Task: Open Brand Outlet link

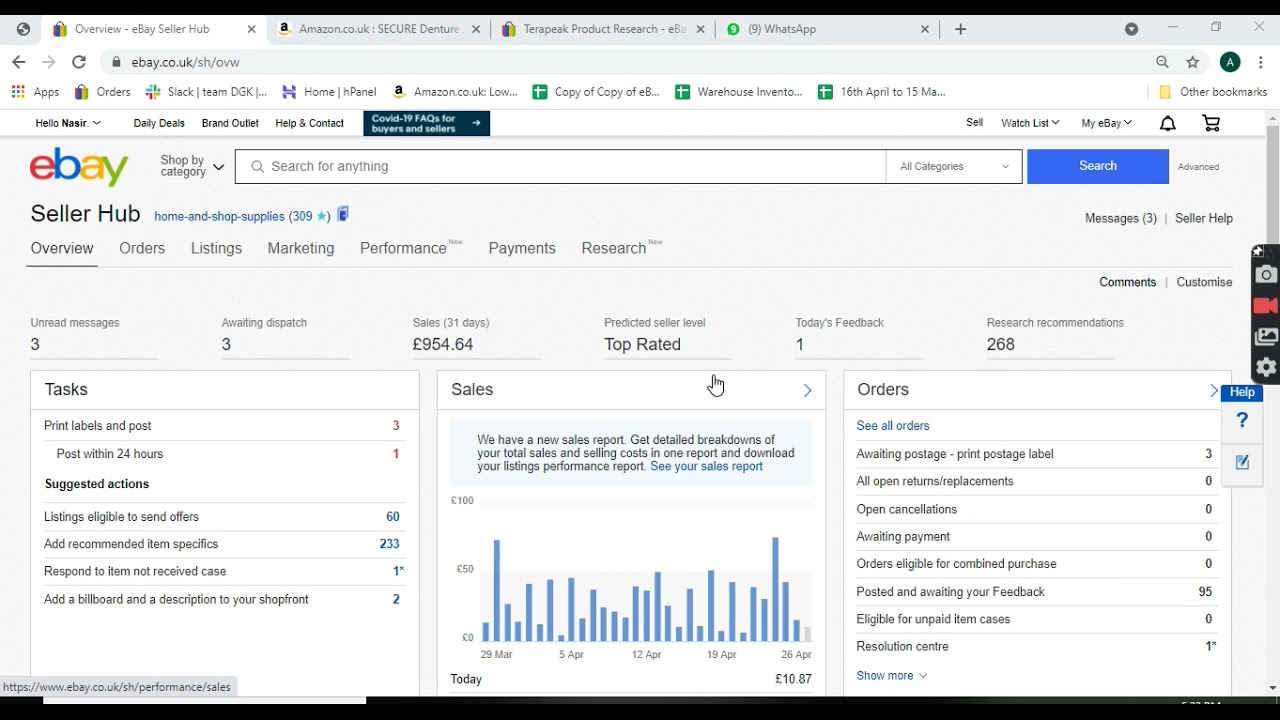Action: (x=230, y=123)
